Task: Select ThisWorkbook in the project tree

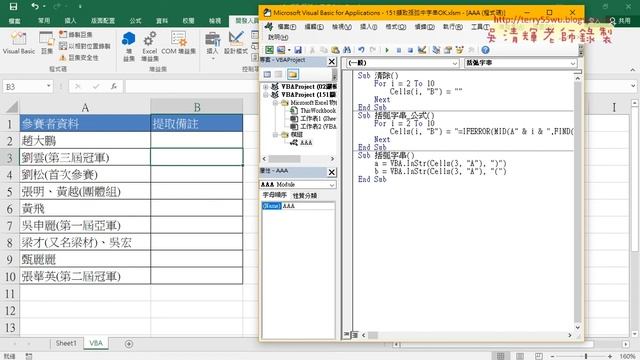Action: 318,111
